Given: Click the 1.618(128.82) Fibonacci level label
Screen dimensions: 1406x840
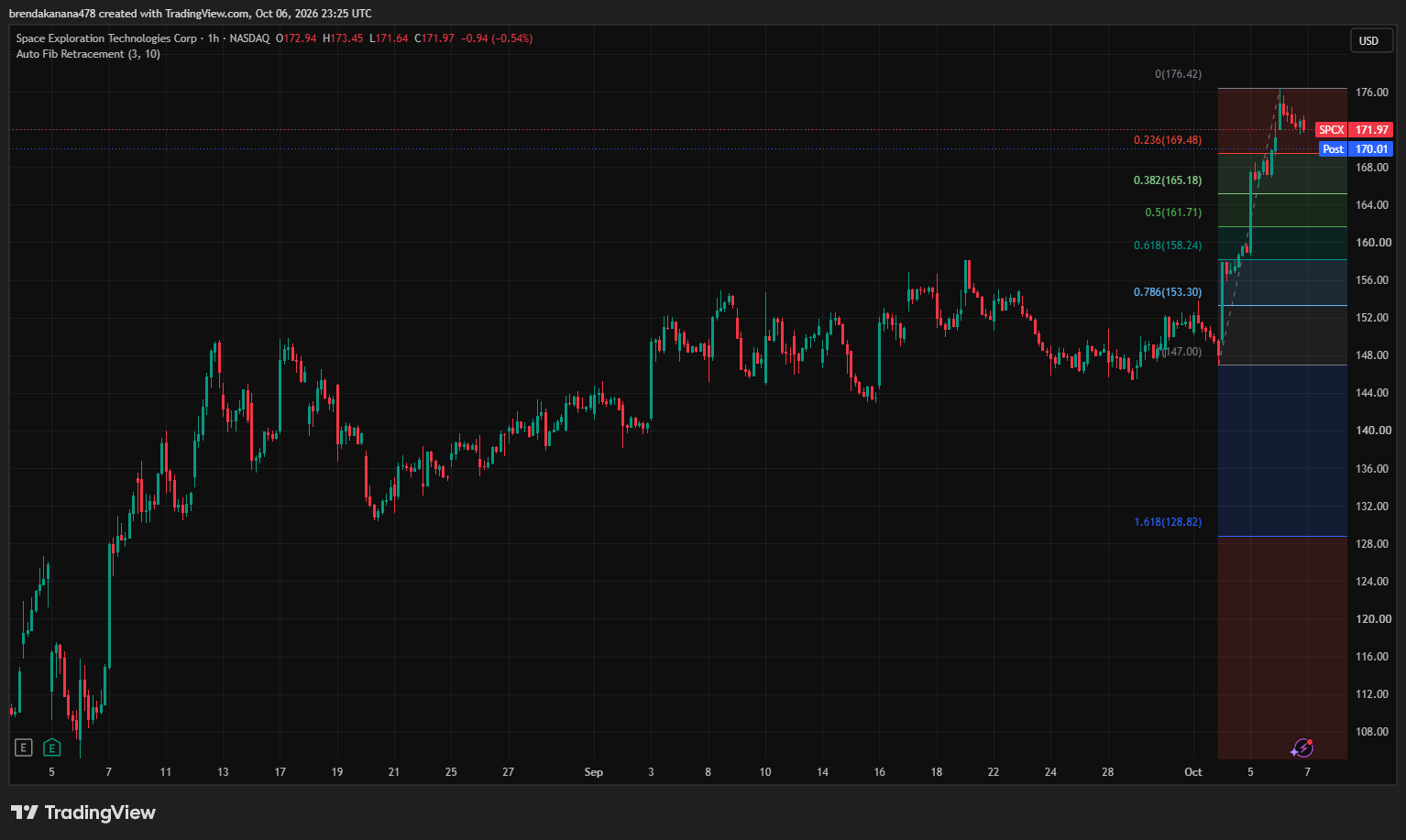Looking at the screenshot, I should tap(1168, 522).
